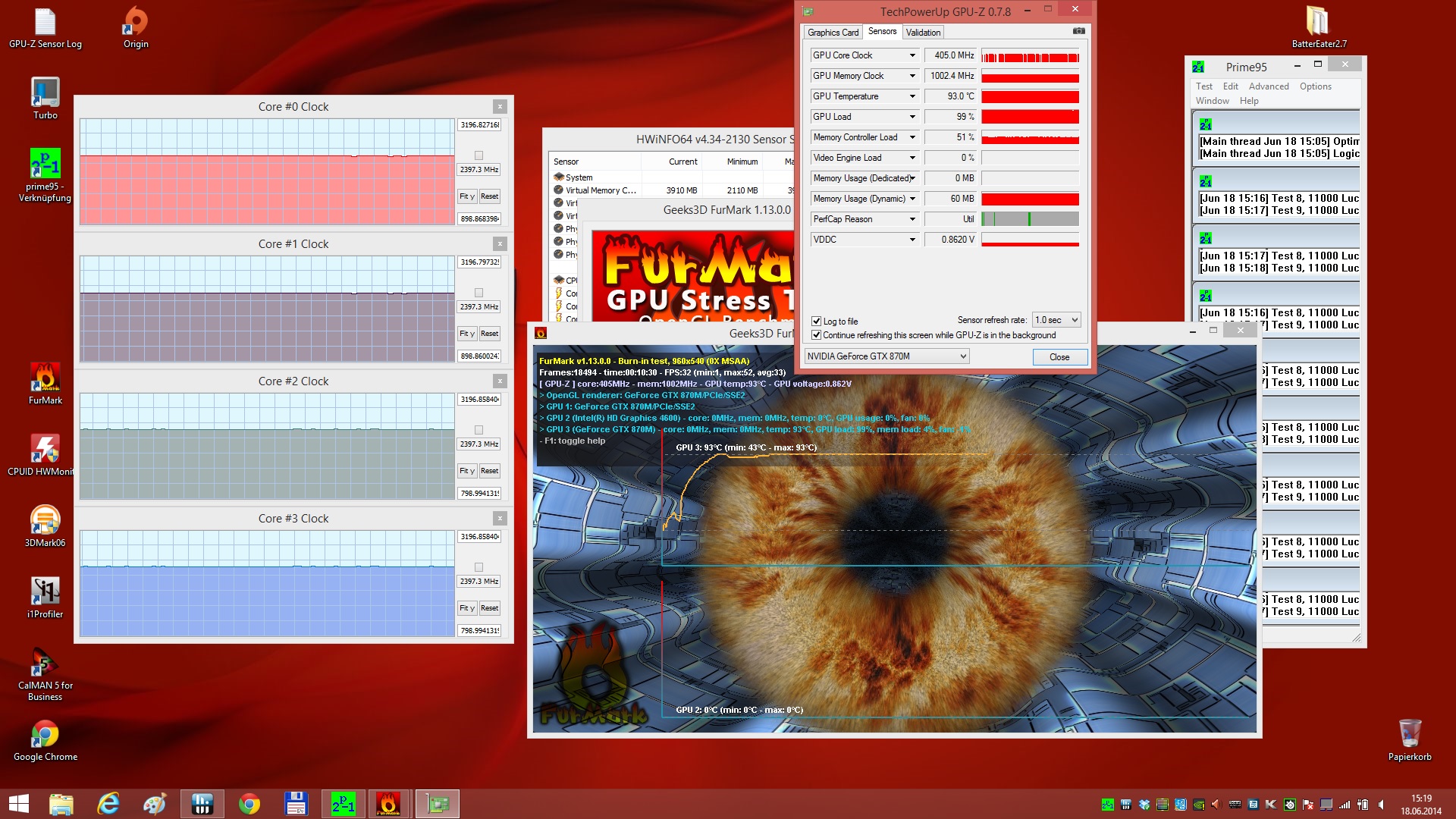Toggle the Core #0 Clock checkbox
This screenshot has width=1456, height=819.
(x=479, y=155)
